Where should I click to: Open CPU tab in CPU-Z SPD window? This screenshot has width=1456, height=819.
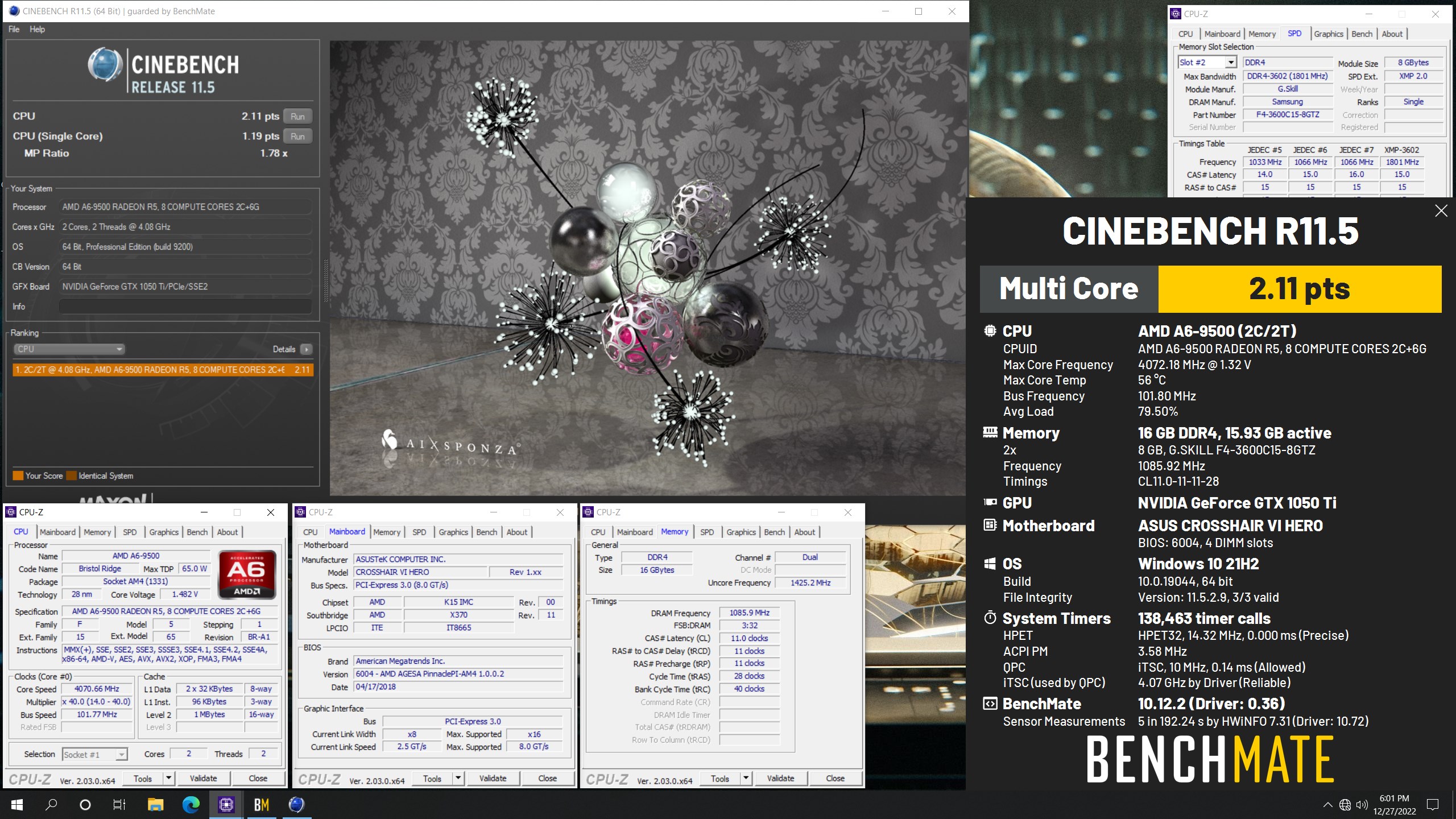point(1186,34)
